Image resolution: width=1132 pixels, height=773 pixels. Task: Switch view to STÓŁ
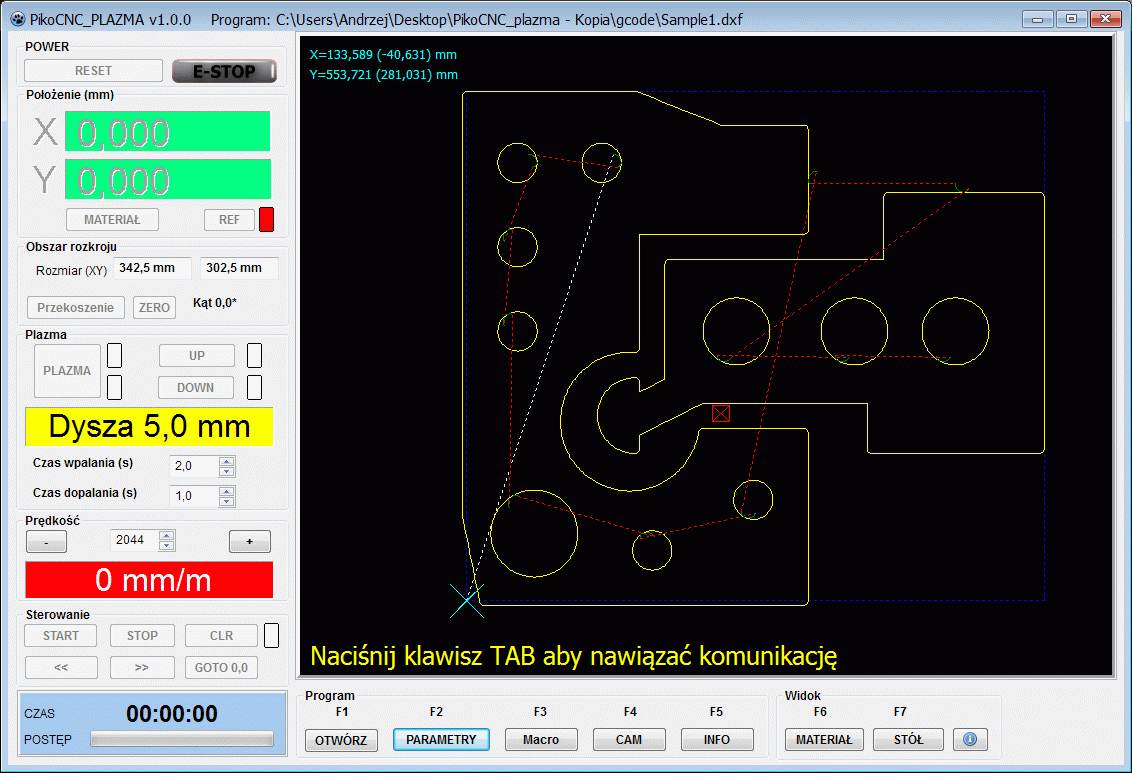(x=908, y=739)
